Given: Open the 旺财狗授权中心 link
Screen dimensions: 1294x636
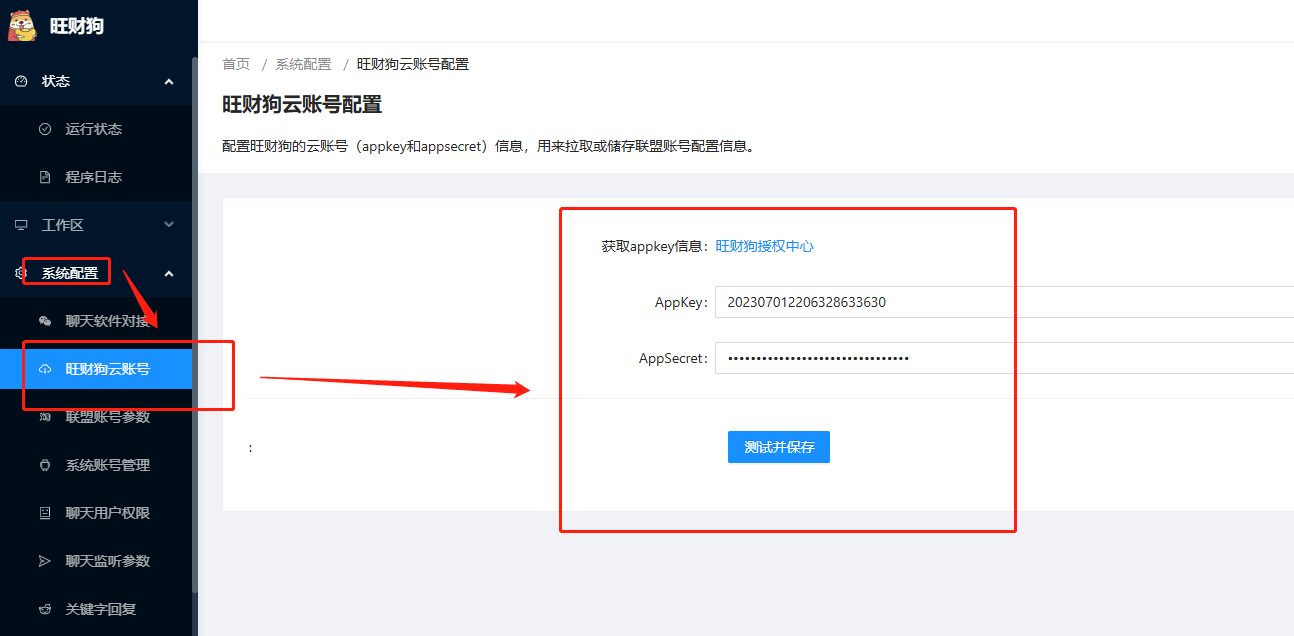Looking at the screenshot, I should click(764, 246).
